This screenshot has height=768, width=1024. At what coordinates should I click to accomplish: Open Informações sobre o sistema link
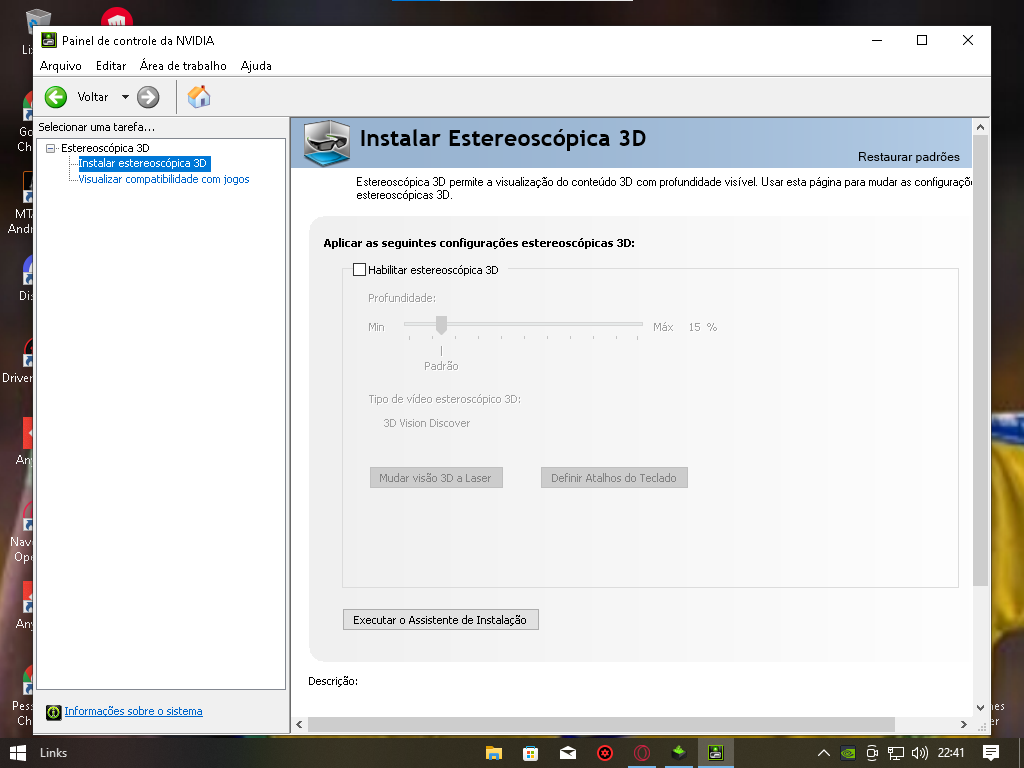point(133,711)
